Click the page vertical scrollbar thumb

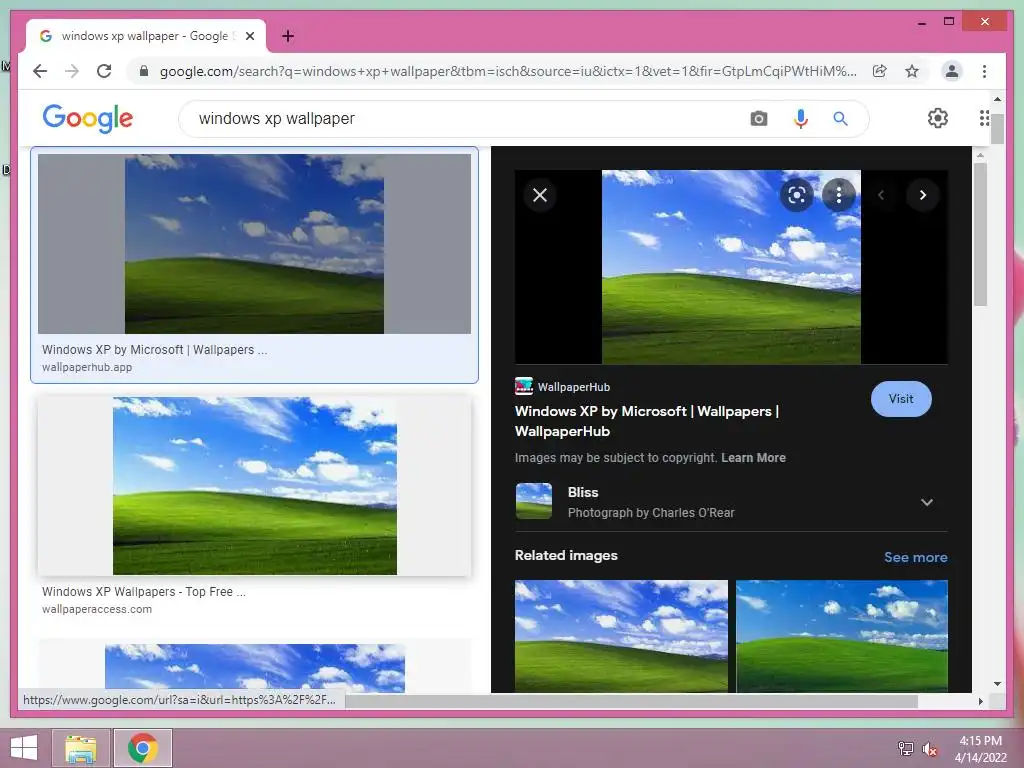pos(997,129)
